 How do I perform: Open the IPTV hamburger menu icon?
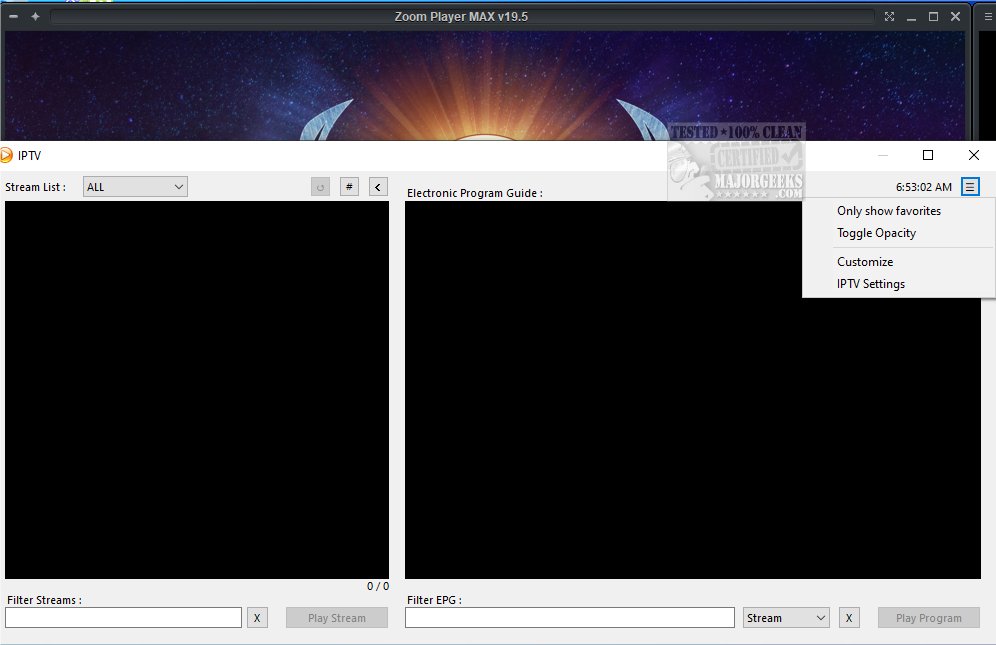click(x=969, y=187)
